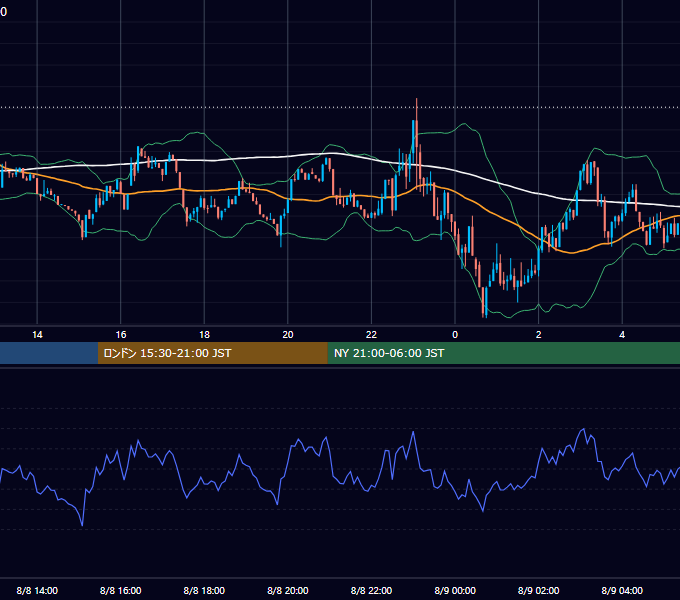Click the tallest candle wick spike near 23:00

coord(416,143)
